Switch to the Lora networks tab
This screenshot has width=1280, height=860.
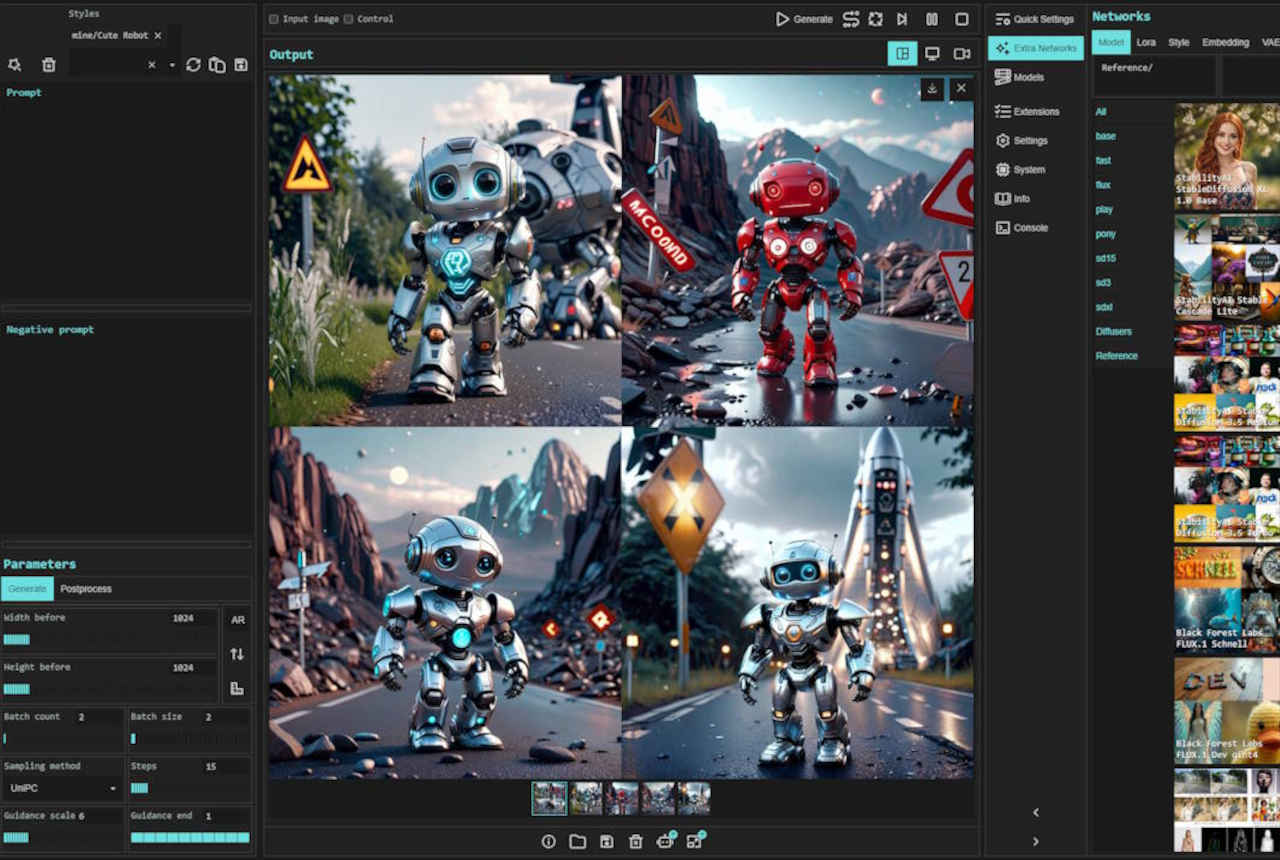pos(1146,42)
